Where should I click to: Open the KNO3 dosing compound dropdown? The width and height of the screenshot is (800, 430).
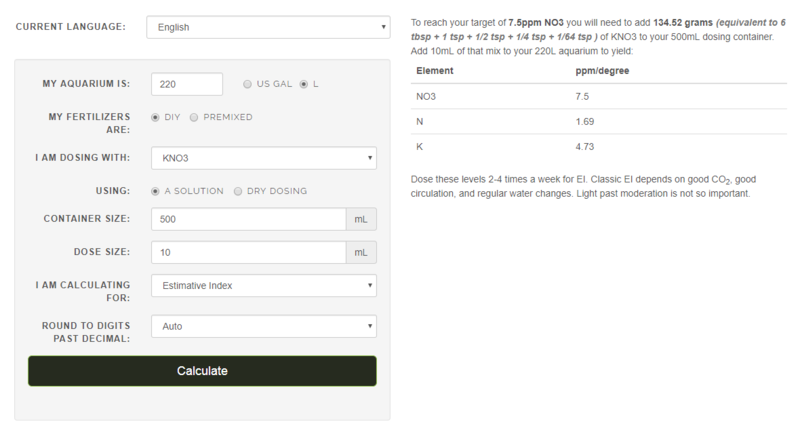coord(264,158)
